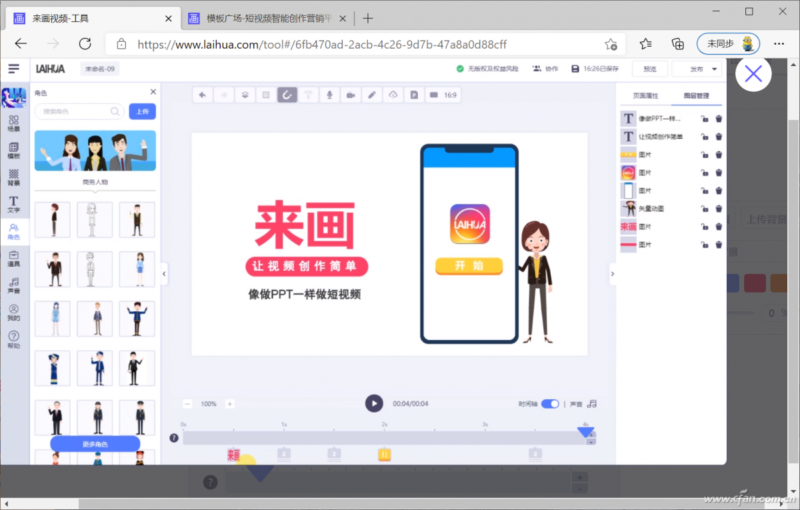Viewport: 800px width, 510px height.
Task: Click the grid square toolbar icon
Action: click(266, 95)
